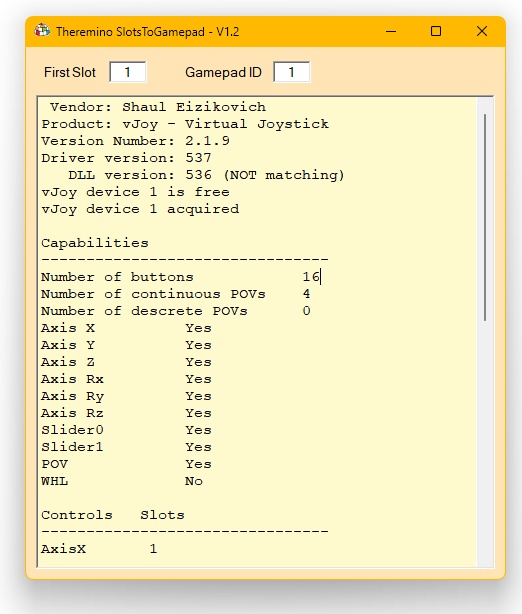Viewport: 522px width, 614px height.
Task: Click the 'Slider1' row
Action: (x=126, y=447)
